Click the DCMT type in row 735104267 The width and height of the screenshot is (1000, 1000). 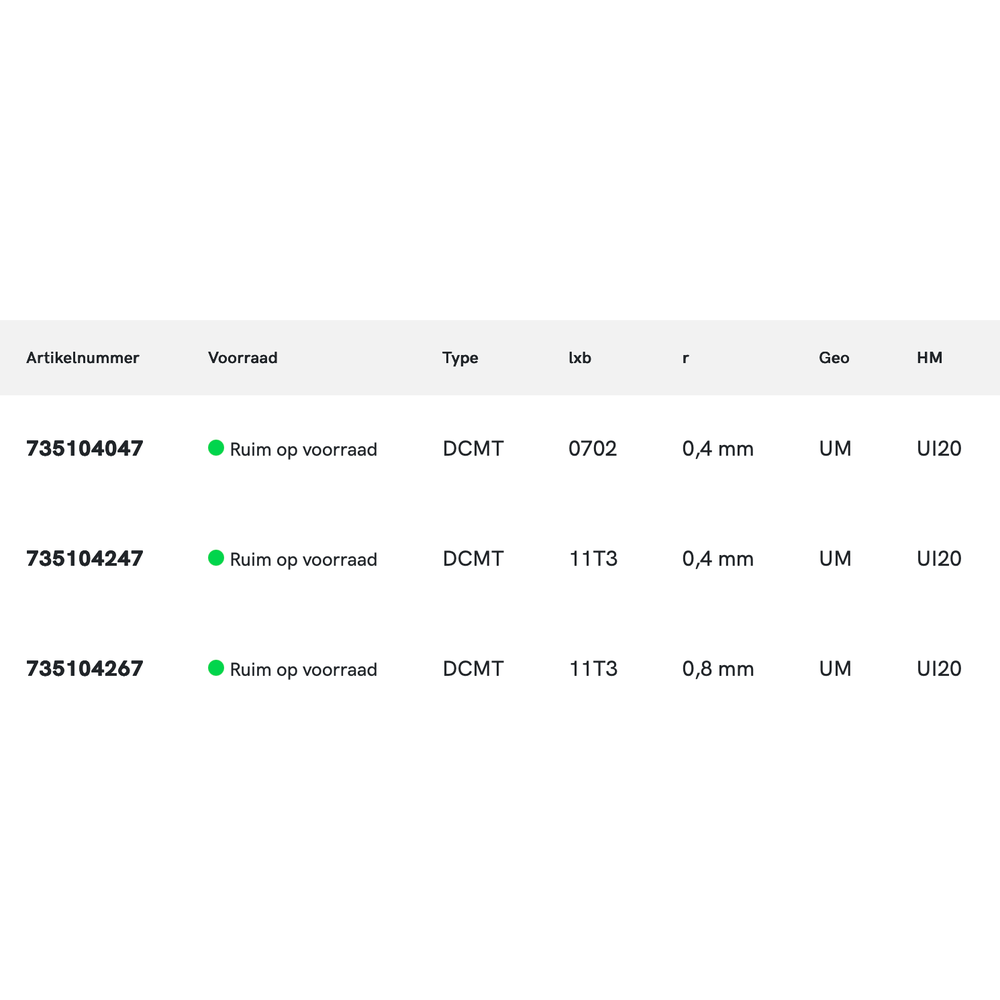(473, 669)
